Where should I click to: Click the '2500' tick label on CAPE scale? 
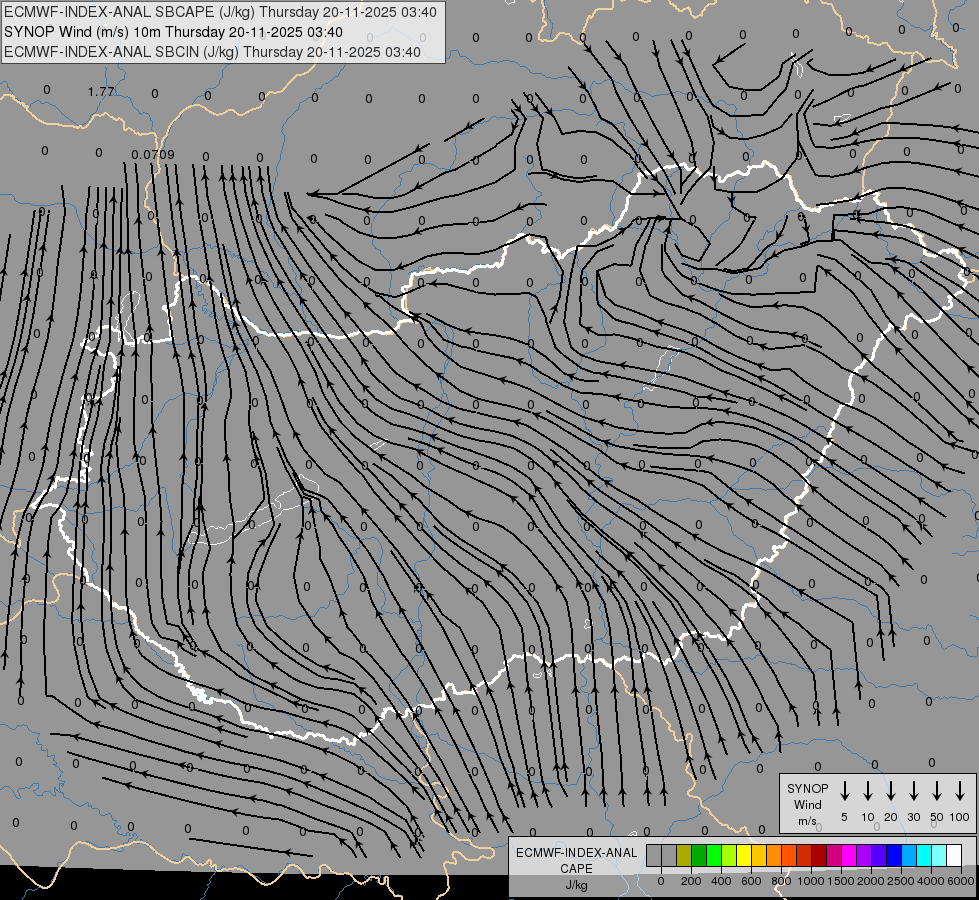click(901, 881)
